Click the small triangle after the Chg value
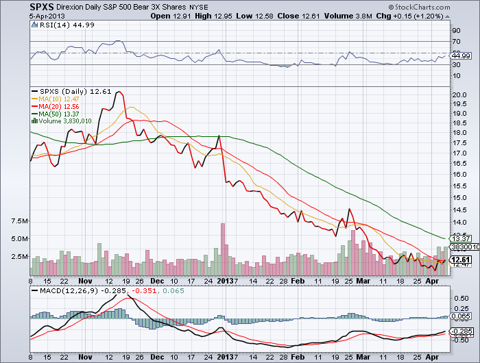This screenshot has height=363, width=480. click(447, 17)
